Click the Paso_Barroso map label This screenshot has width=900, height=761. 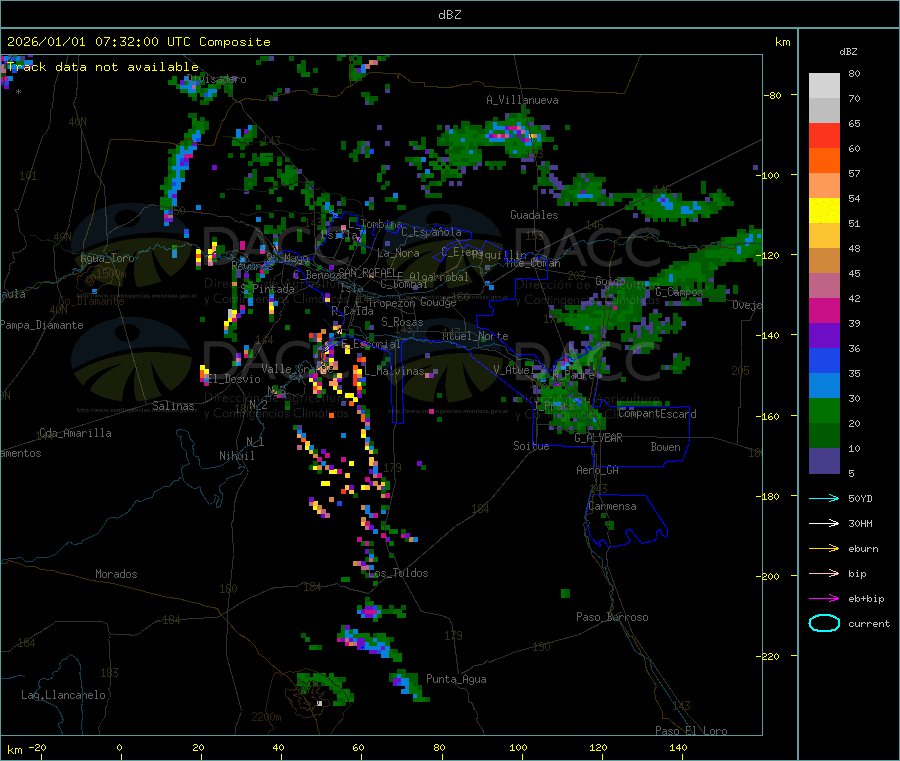(612, 617)
